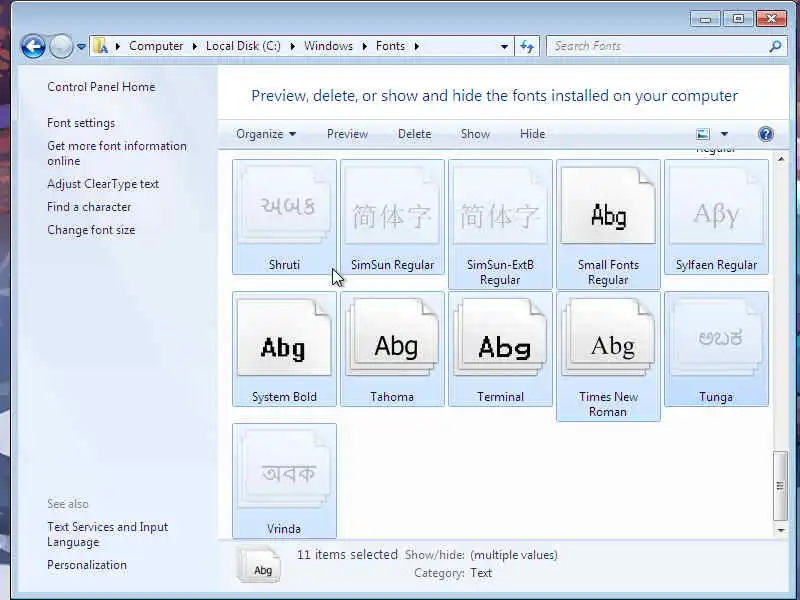Open Control Panel Home link
The width and height of the screenshot is (800, 600).
click(x=101, y=87)
